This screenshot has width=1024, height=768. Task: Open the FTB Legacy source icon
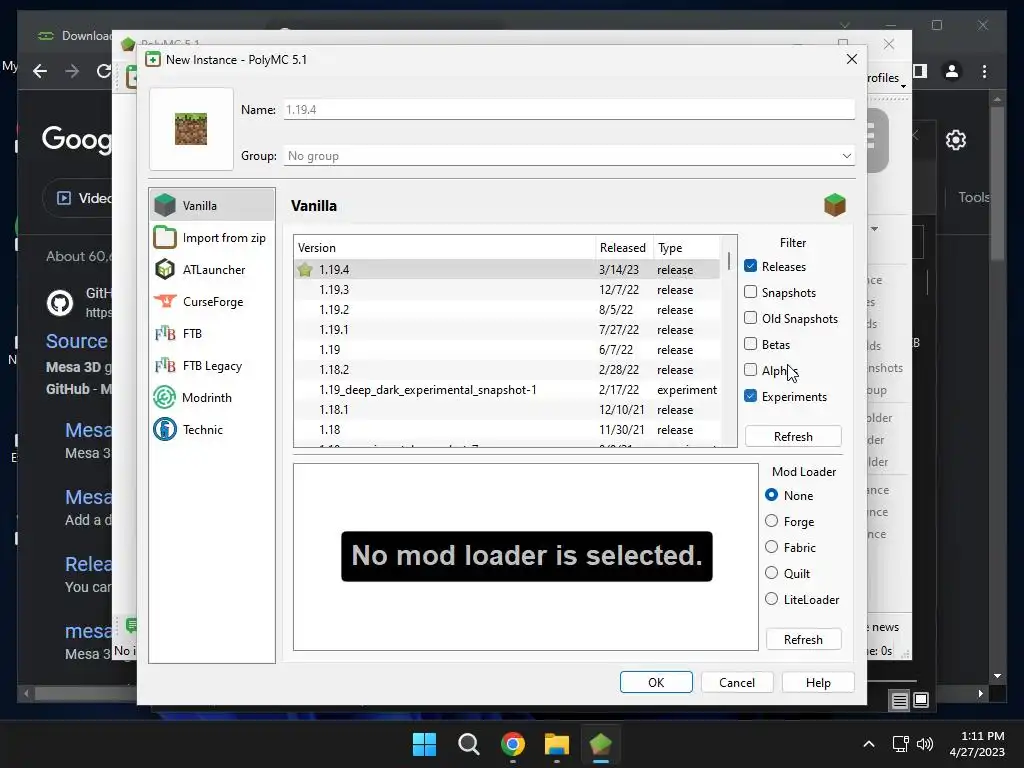point(165,366)
